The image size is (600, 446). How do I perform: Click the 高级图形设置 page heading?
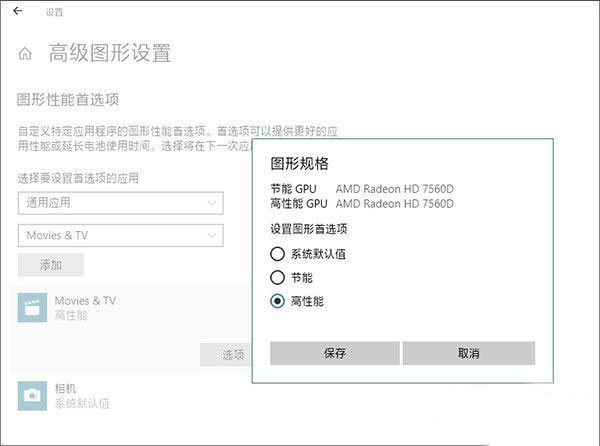click(110, 54)
